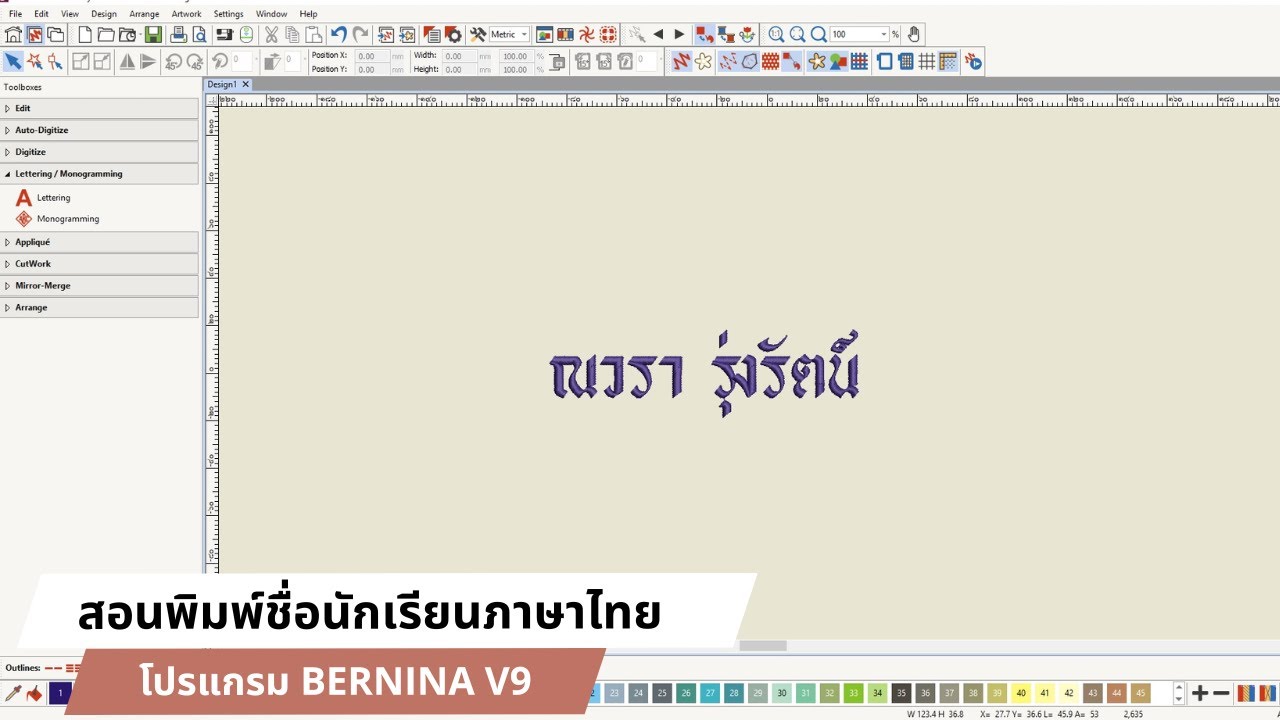Pick thread color swatch 40
The width and height of the screenshot is (1280, 720).
point(1020,693)
